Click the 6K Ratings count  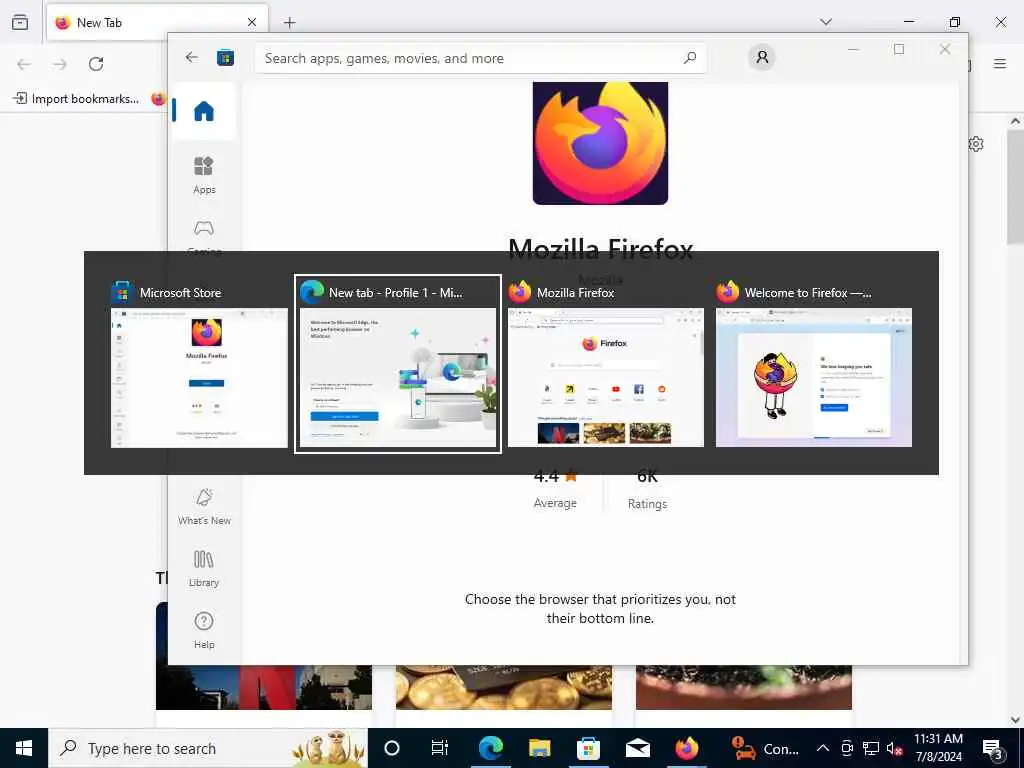647,488
